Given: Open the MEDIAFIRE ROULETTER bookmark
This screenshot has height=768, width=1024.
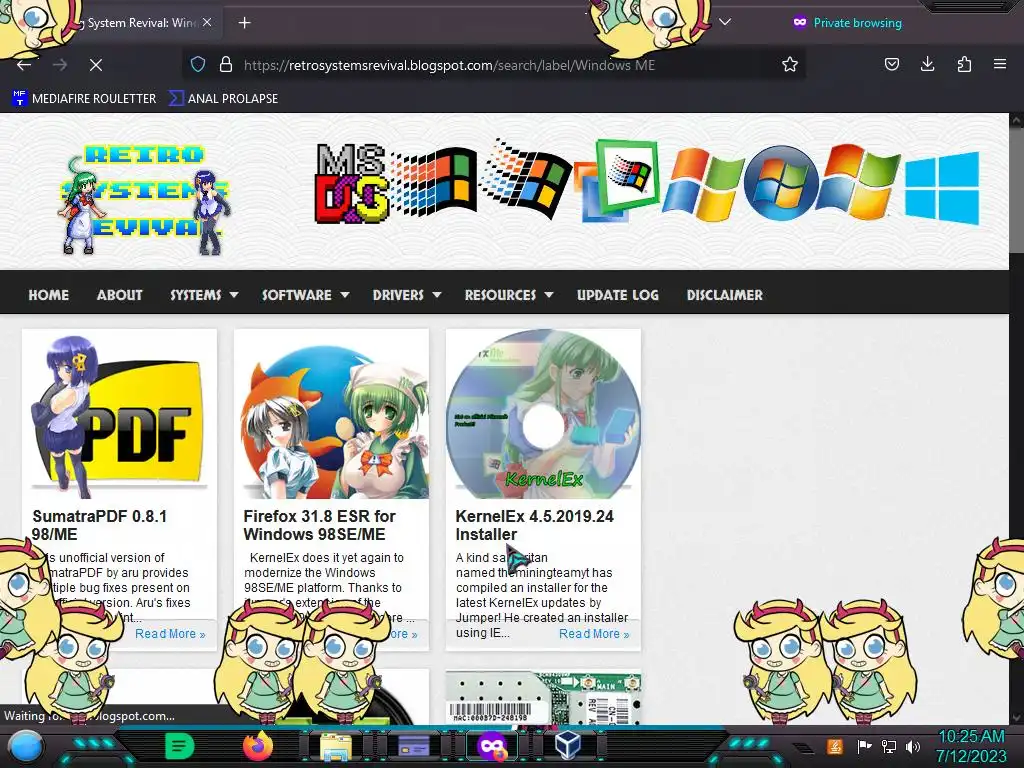Looking at the screenshot, I should click(x=84, y=99).
